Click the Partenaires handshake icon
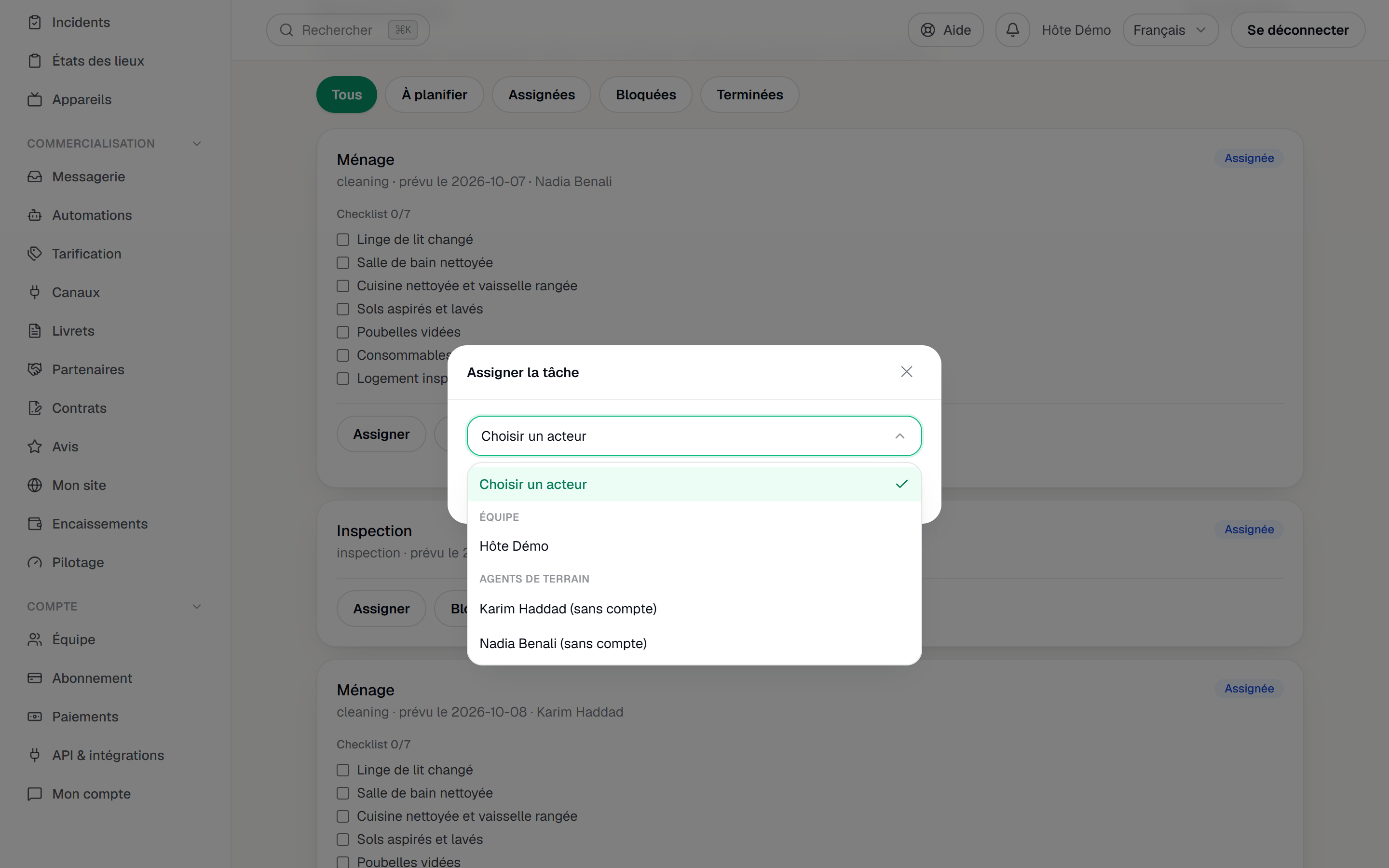The image size is (1389, 868). coord(34,369)
